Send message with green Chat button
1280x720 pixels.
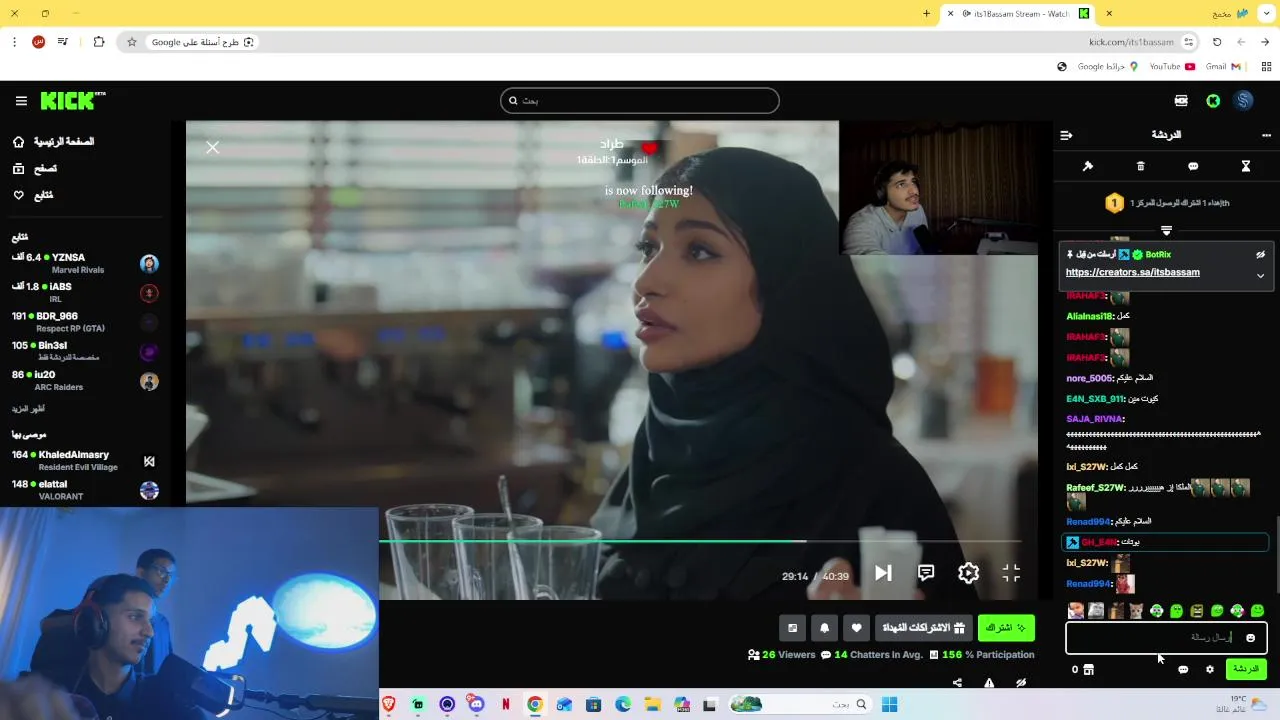[1246, 669]
